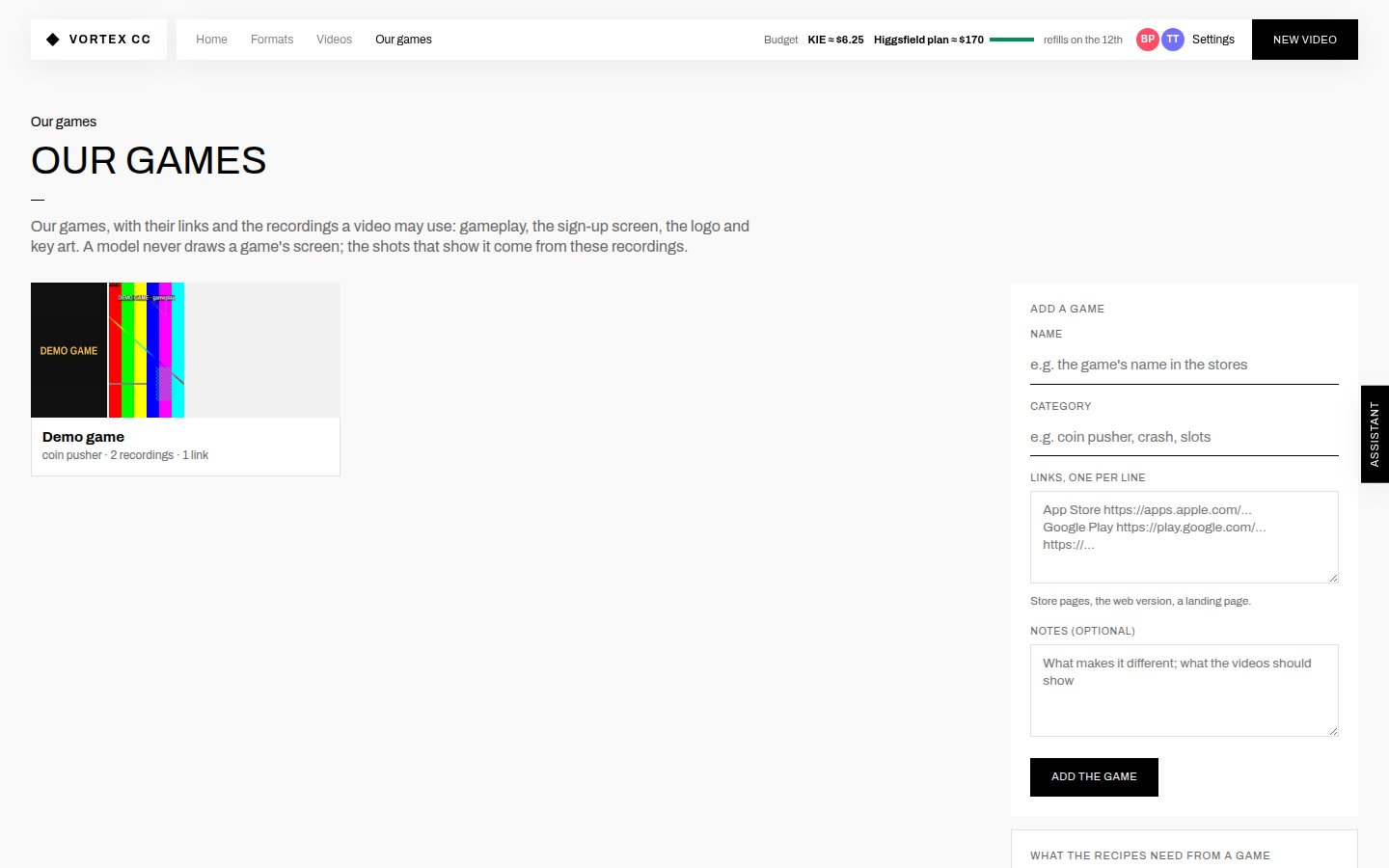Switch to the Videos section
Image resolution: width=1389 pixels, height=868 pixels.
coord(334,40)
